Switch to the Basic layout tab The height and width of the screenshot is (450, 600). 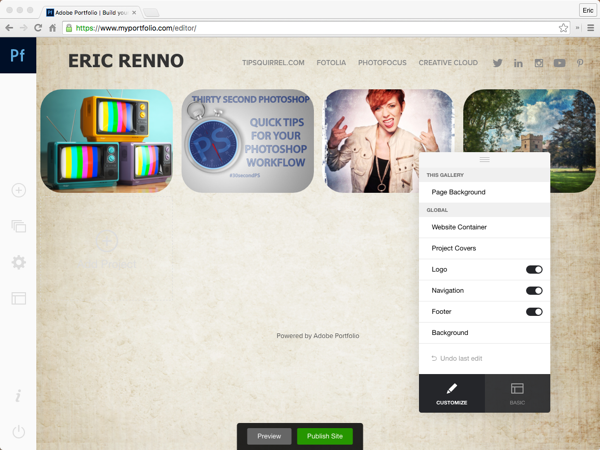(x=517, y=393)
